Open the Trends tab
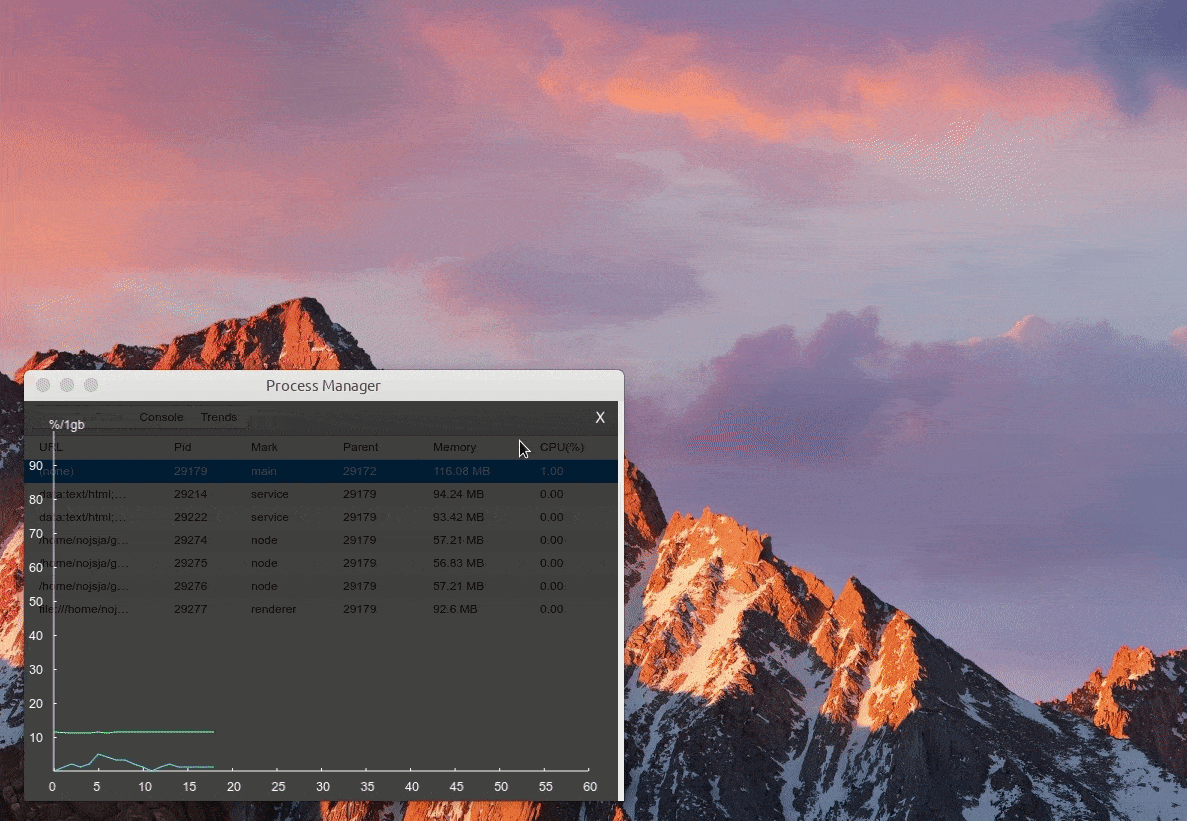The image size is (1187, 821). coord(219,417)
